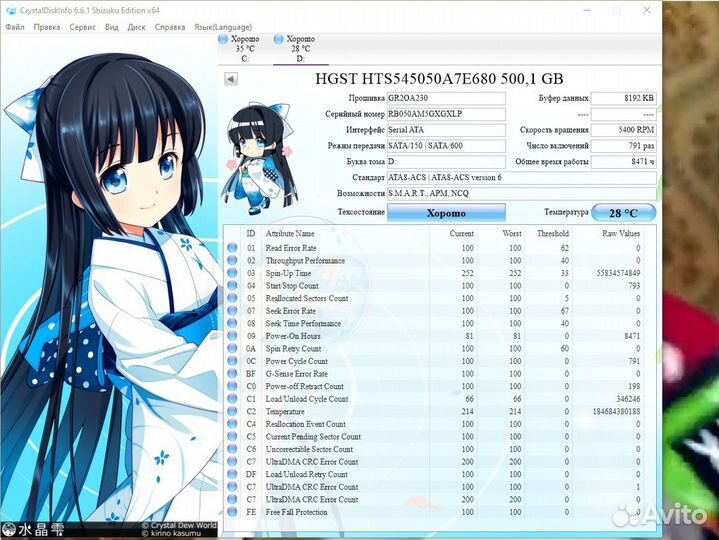Click status orb for Start/Stop Count

tap(232, 286)
